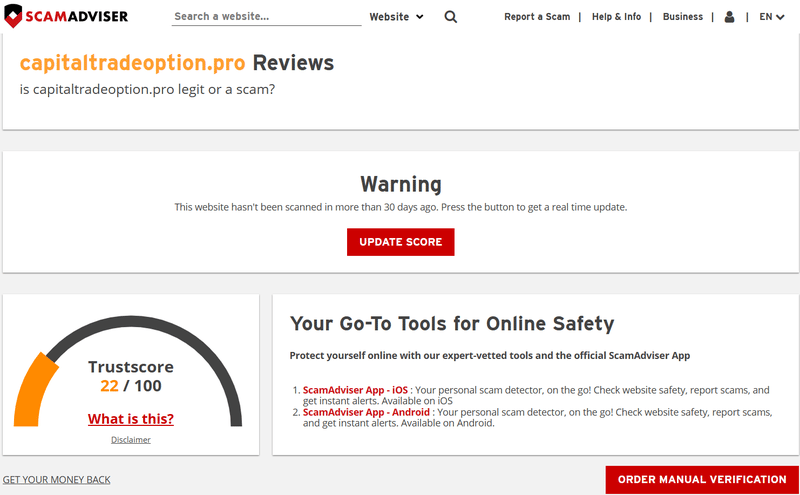Screen dimensions: 800x495
Task: Click the Warning heading text
Action: [x=401, y=184]
